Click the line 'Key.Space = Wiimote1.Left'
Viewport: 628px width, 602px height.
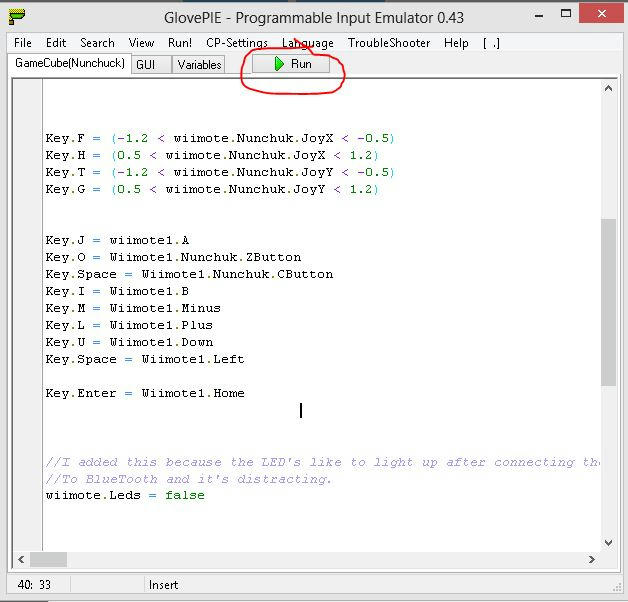point(145,360)
